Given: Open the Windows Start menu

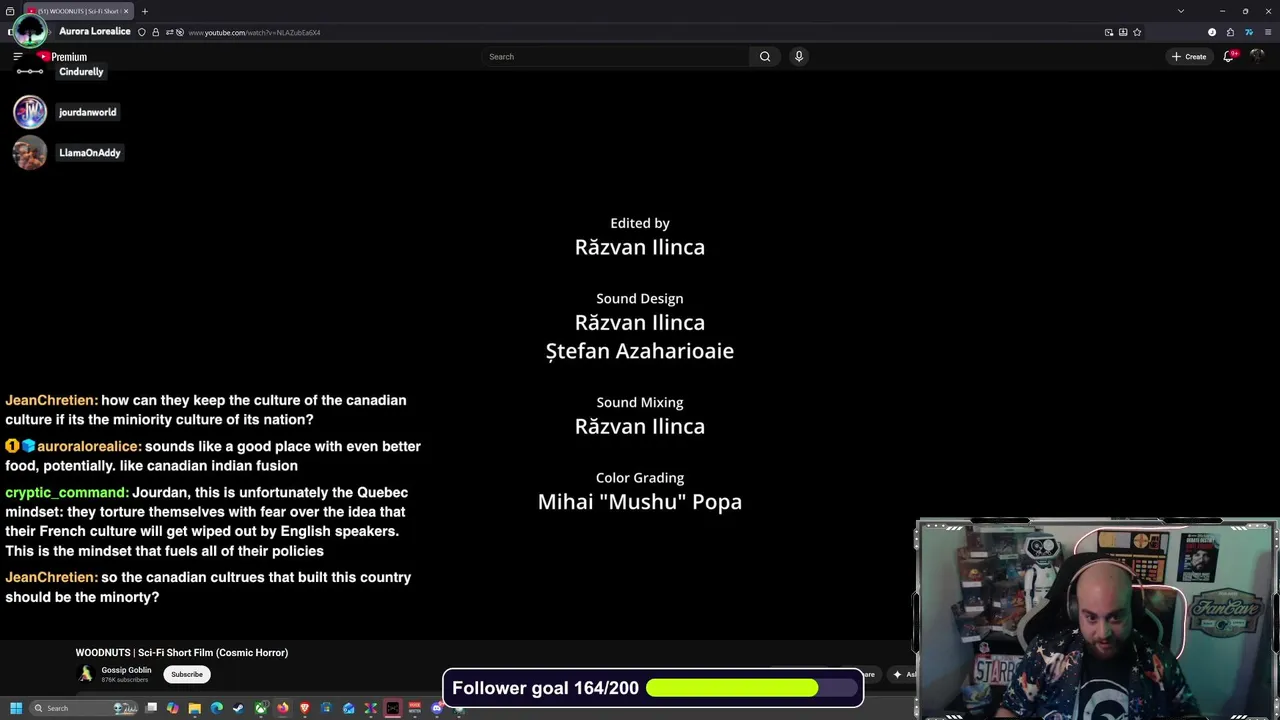Looking at the screenshot, I should pyautogui.click(x=16, y=708).
